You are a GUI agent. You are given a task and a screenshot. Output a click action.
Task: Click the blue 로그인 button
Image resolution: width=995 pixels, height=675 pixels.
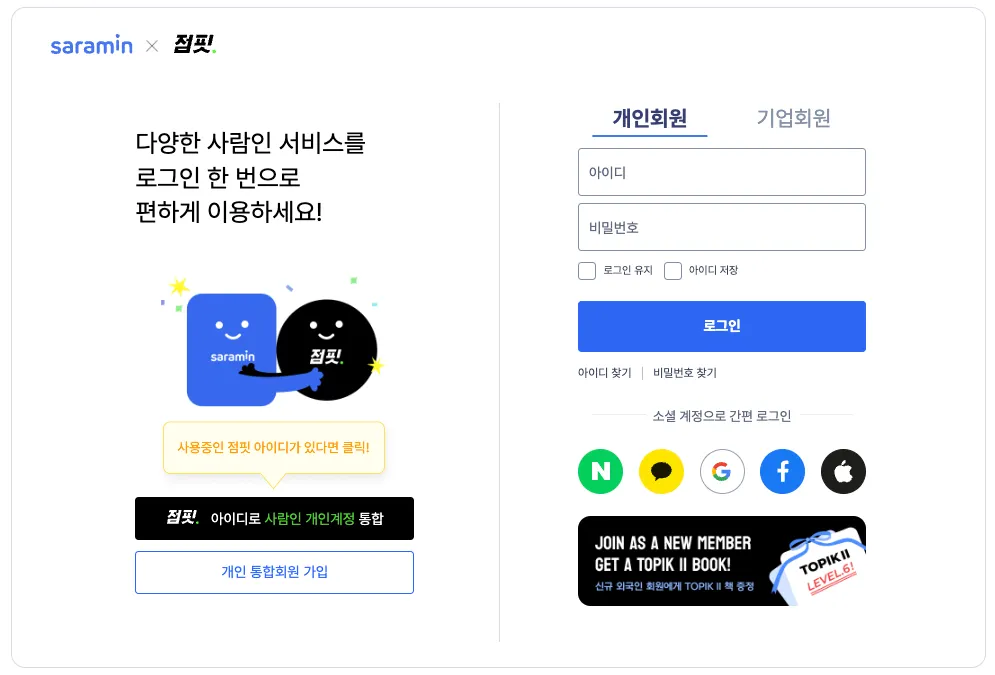(x=722, y=326)
